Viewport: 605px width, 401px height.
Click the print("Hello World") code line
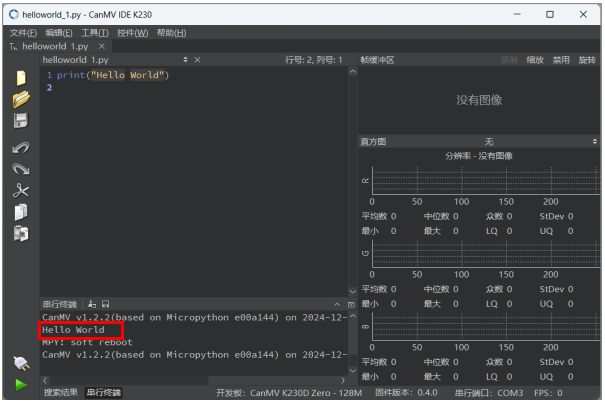[x=113, y=75]
